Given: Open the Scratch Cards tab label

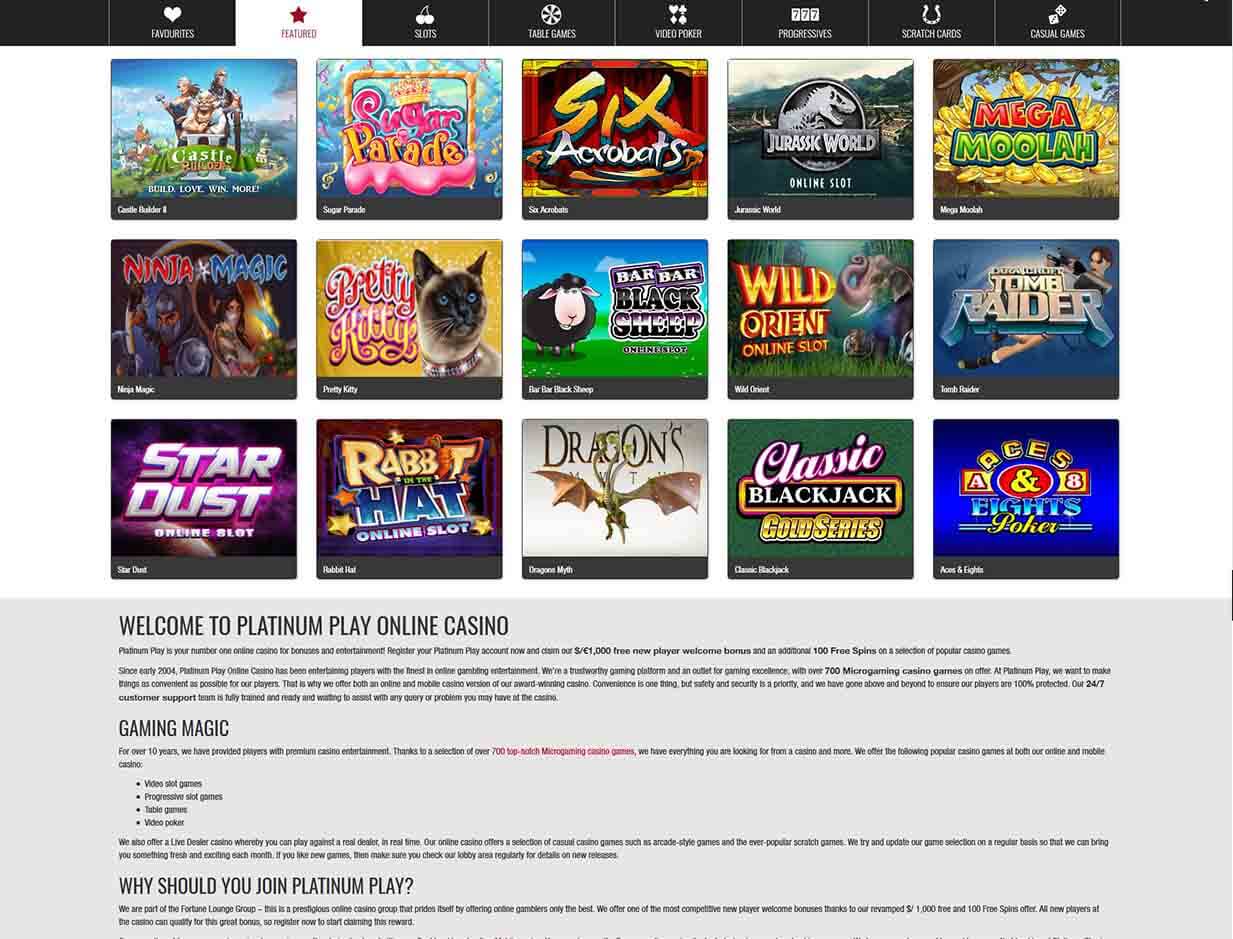Looking at the screenshot, I should (931, 34).
